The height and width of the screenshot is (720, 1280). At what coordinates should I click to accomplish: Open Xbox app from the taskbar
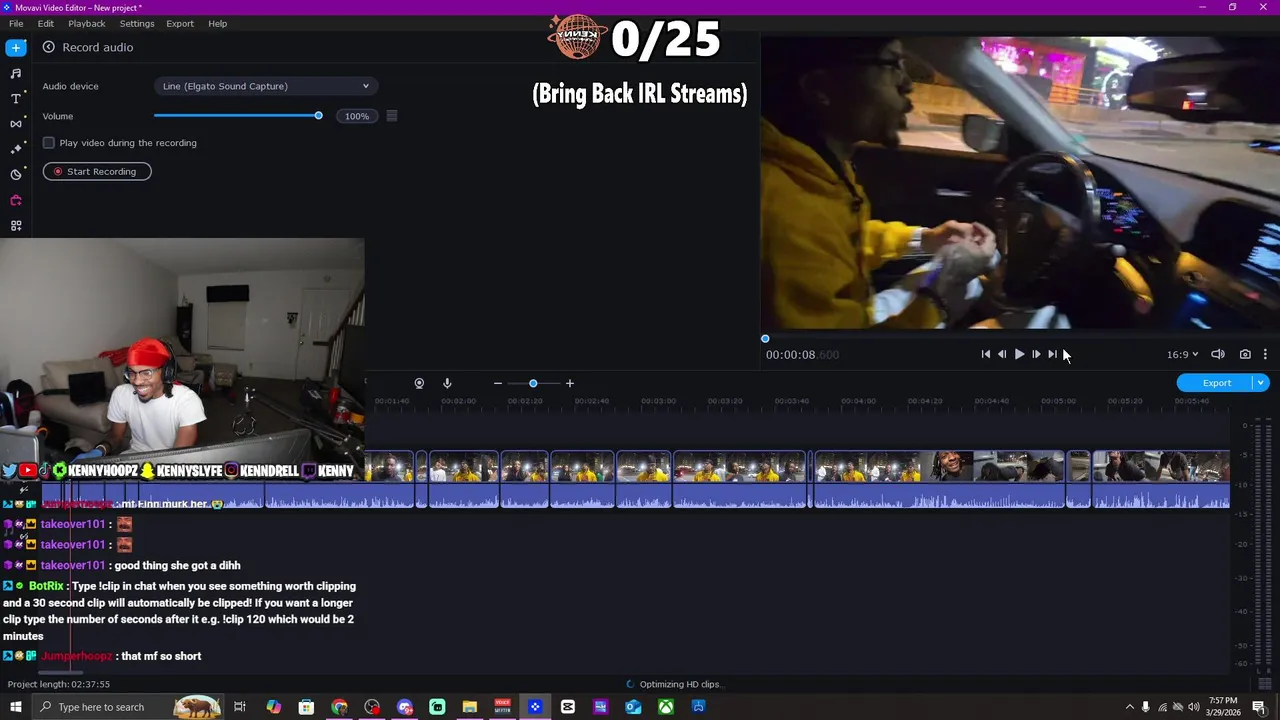click(x=665, y=707)
